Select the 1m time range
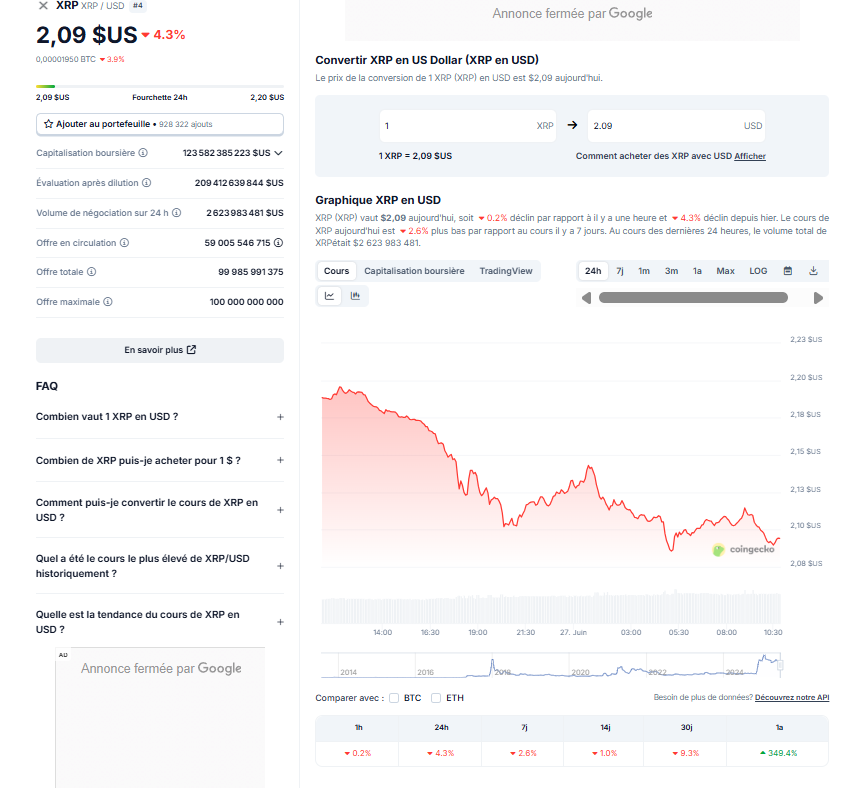Image resolution: width=863 pixels, height=788 pixels. tap(644, 271)
